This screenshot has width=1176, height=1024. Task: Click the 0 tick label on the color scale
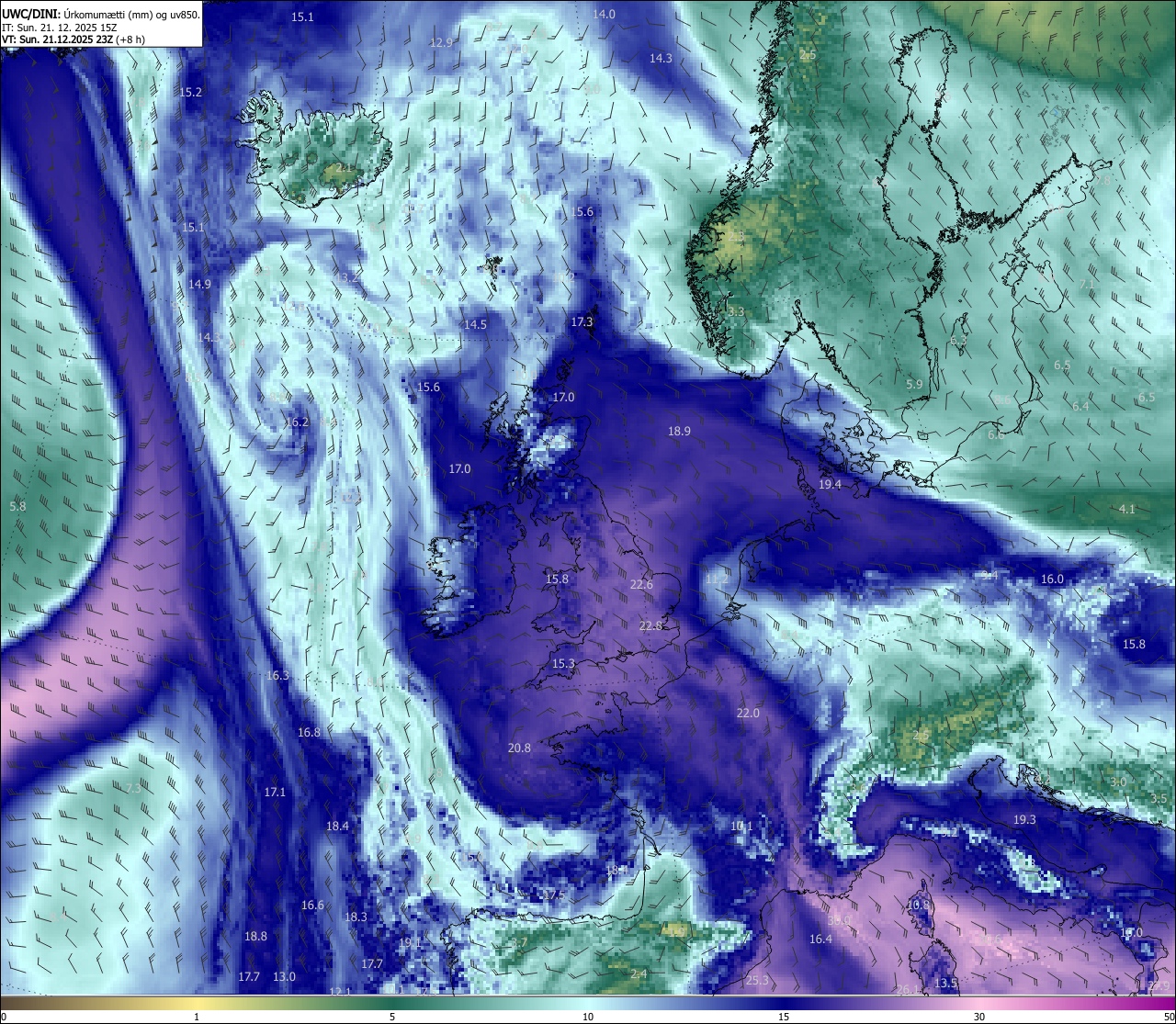[3, 1017]
